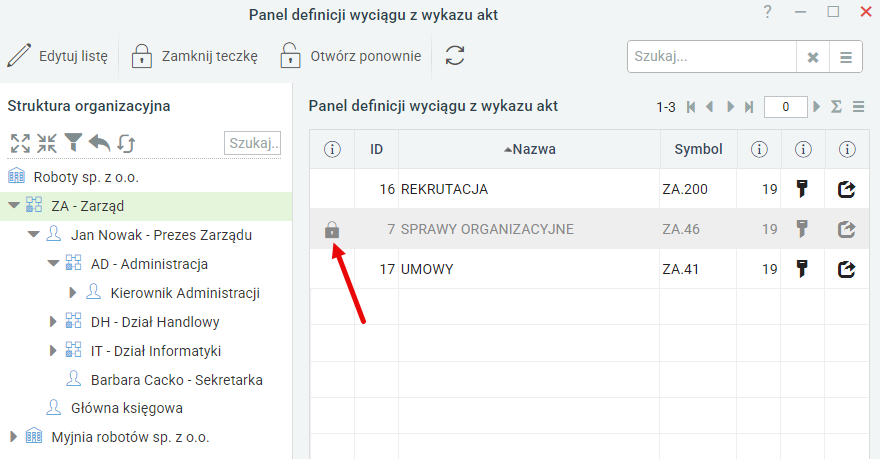Expand DH - Dział Handlowy node

point(53,322)
